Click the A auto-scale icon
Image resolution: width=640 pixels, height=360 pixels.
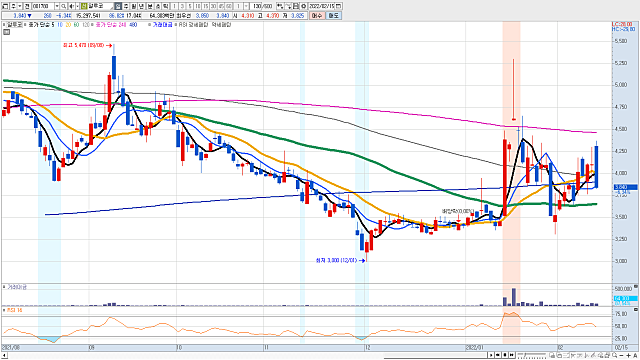636,356
